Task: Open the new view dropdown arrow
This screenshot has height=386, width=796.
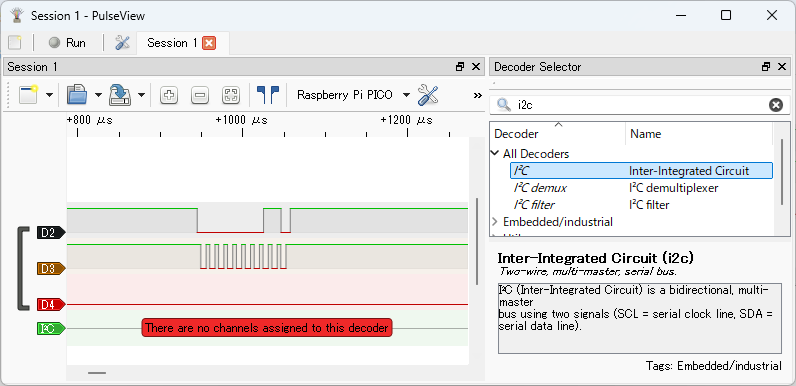Action: [49, 95]
